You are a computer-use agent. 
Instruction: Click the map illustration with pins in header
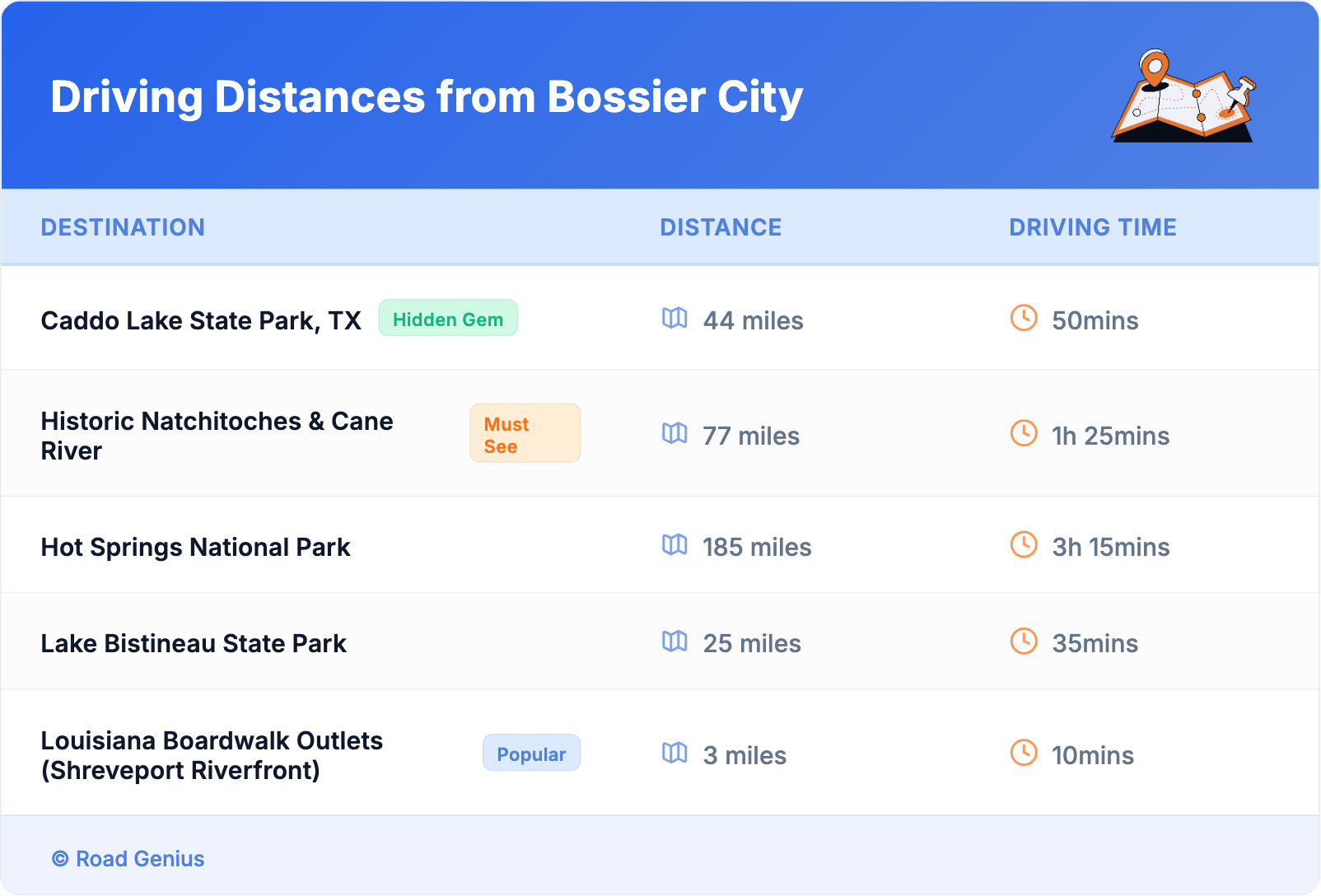(x=1183, y=97)
